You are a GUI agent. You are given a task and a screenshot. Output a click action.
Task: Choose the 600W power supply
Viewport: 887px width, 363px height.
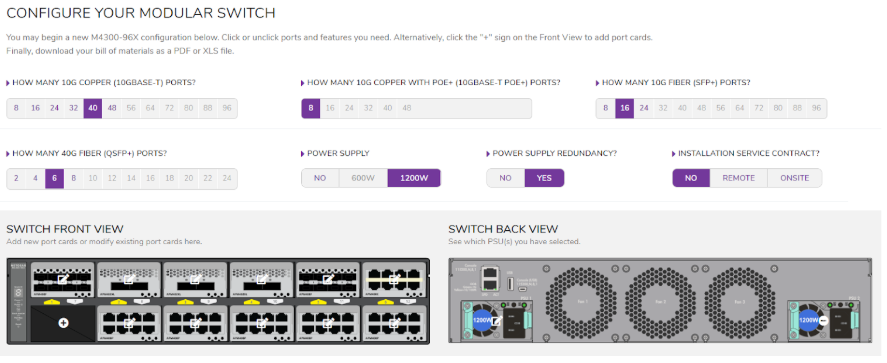(x=364, y=178)
